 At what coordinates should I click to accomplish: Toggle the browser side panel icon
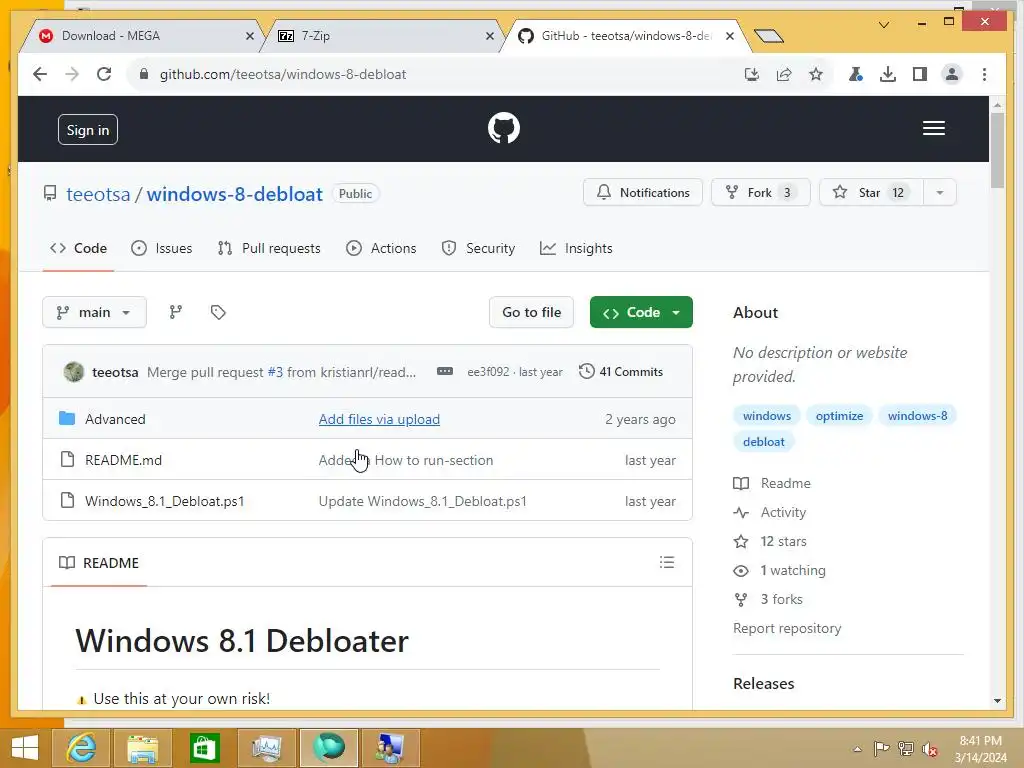[x=920, y=74]
